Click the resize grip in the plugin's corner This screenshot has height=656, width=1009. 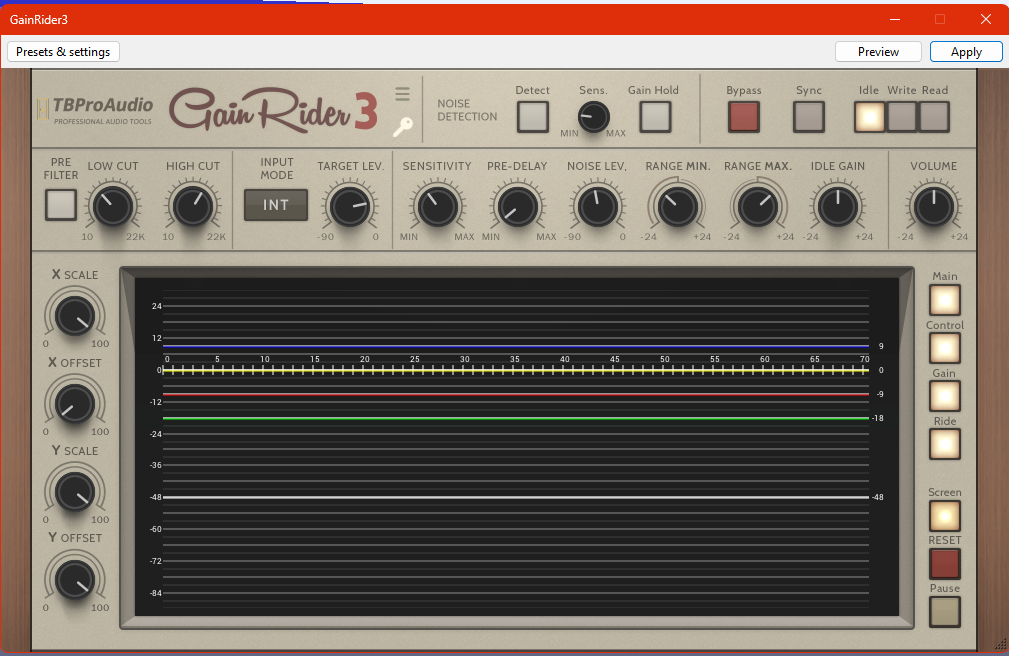point(1001,644)
